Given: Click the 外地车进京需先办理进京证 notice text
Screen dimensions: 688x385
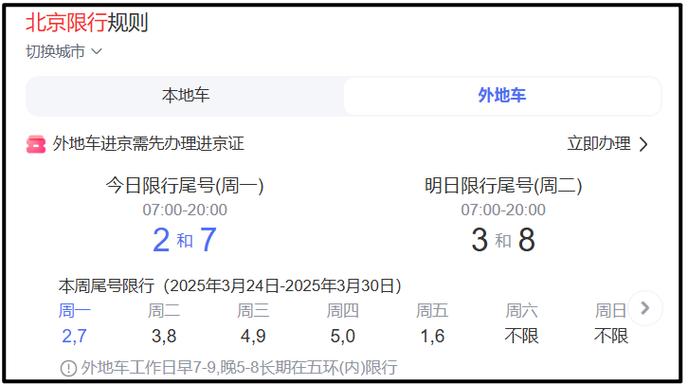Looking at the screenshot, I should [148, 144].
